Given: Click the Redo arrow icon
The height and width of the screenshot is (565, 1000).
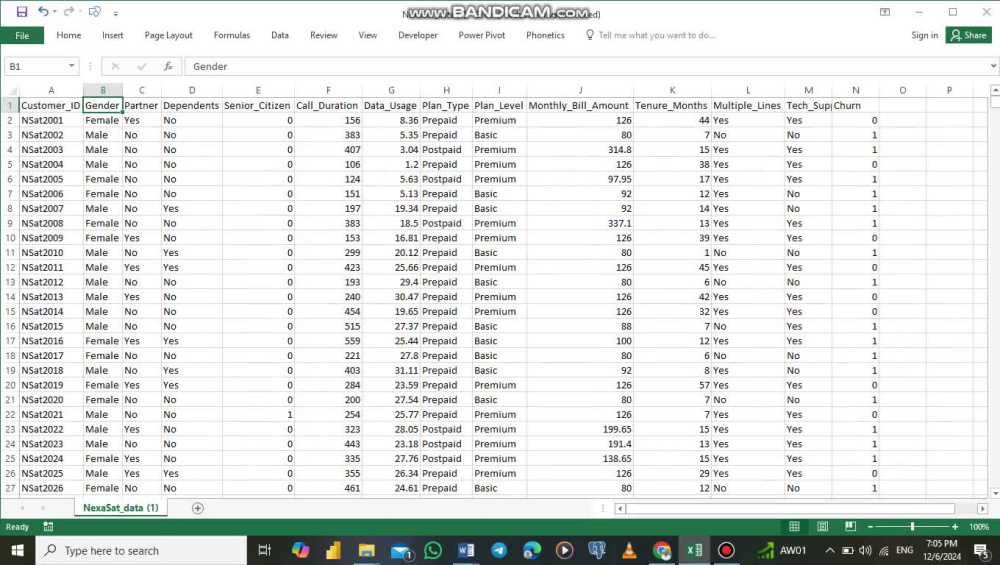Looking at the screenshot, I should coord(68,11).
